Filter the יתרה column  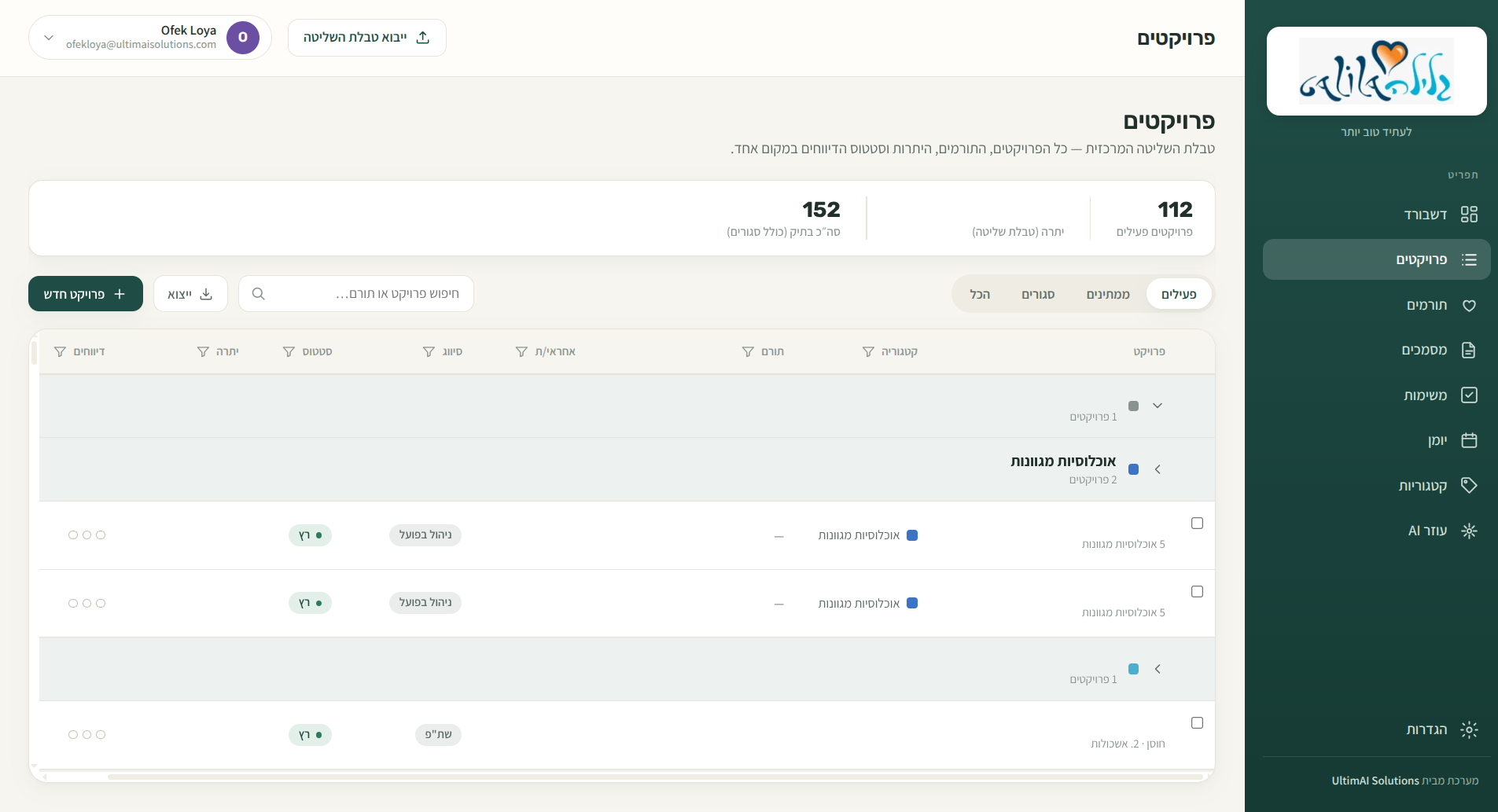click(203, 351)
